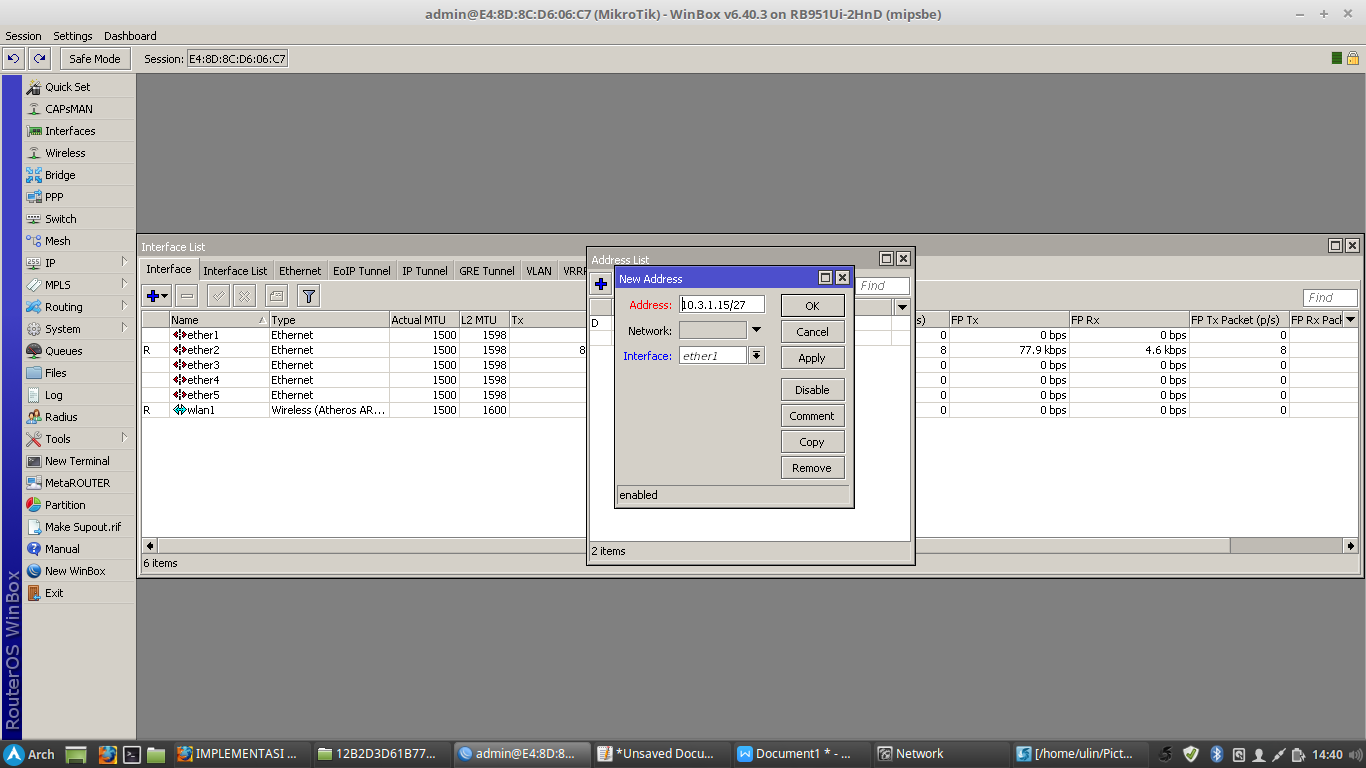Open the Settings menu
Image resolution: width=1366 pixels, height=768 pixels.
pos(73,36)
